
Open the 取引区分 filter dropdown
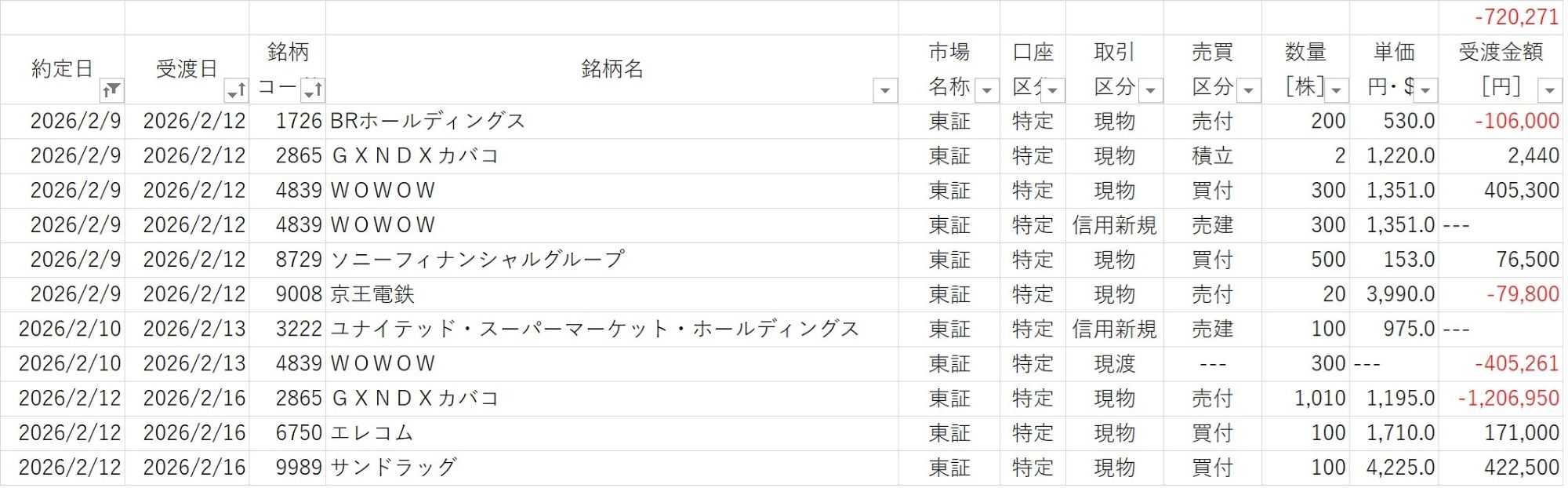coord(1150,91)
